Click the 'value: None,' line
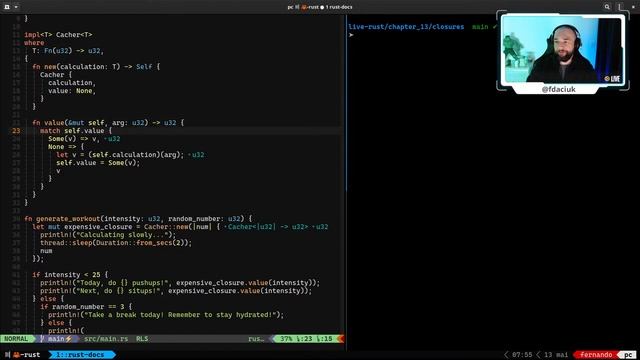The width and height of the screenshot is (640, 360). coord(72,91)
